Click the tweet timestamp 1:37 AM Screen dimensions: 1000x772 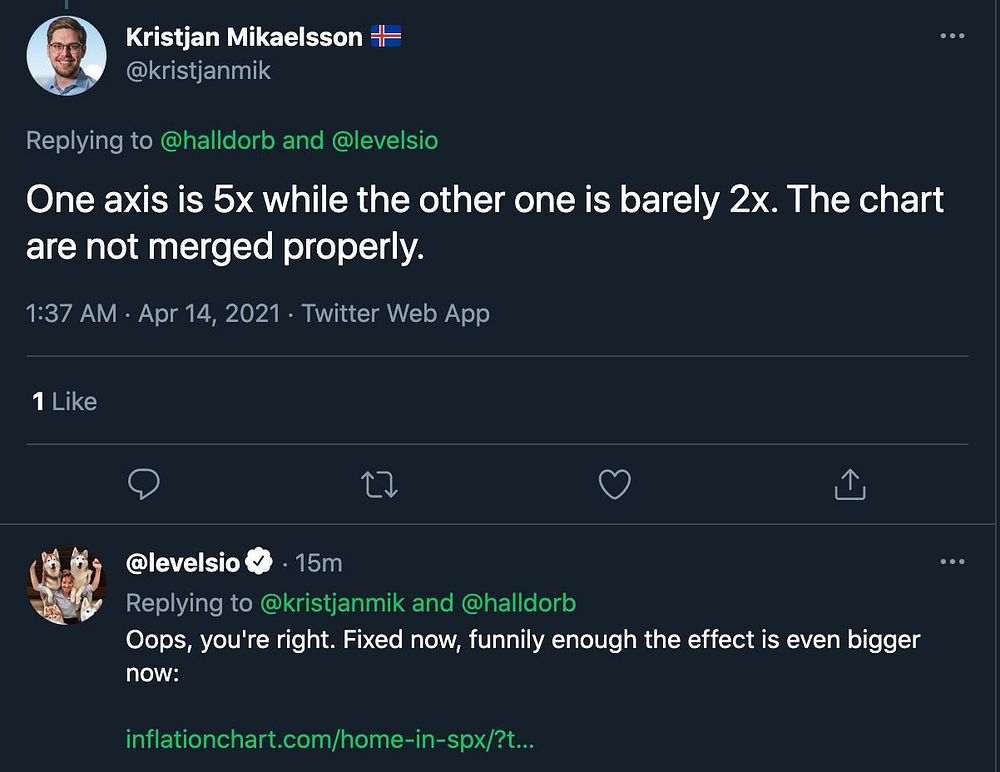tap(71, 314)
